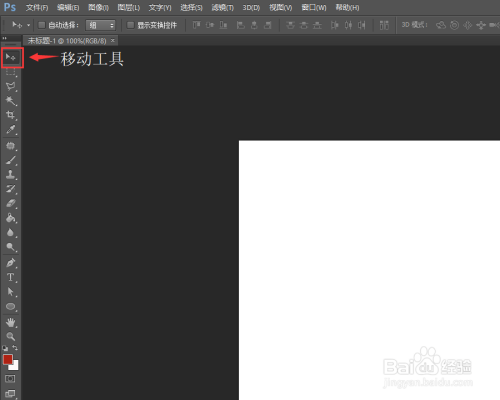Select the Eraser tool
Screen dimensions: 500x400
click(11, 203)
